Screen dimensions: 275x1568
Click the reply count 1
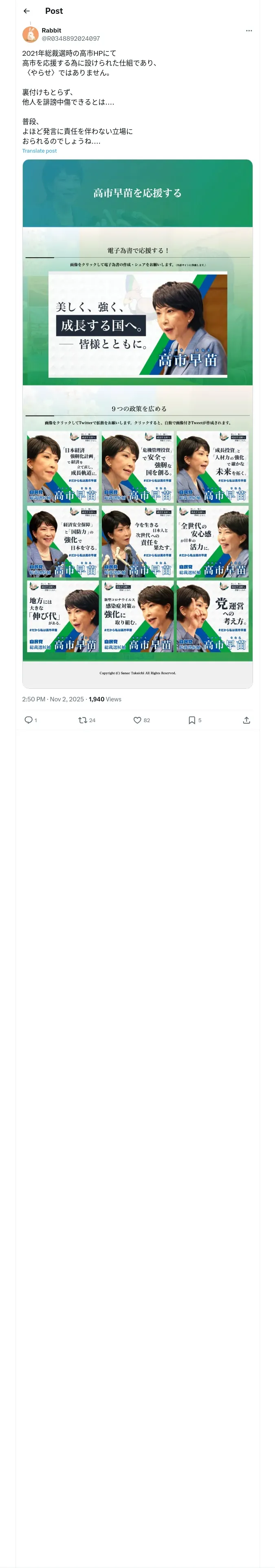[35, 720]
